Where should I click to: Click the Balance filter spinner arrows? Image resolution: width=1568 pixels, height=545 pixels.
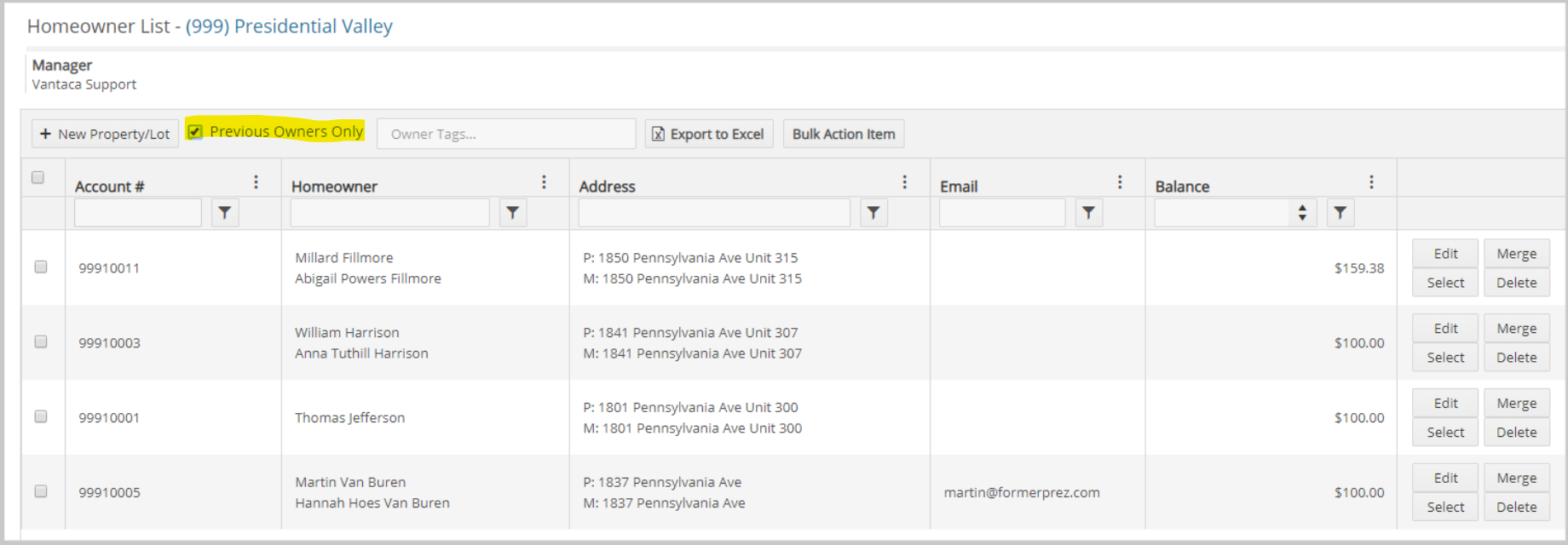coord(1302,213)
